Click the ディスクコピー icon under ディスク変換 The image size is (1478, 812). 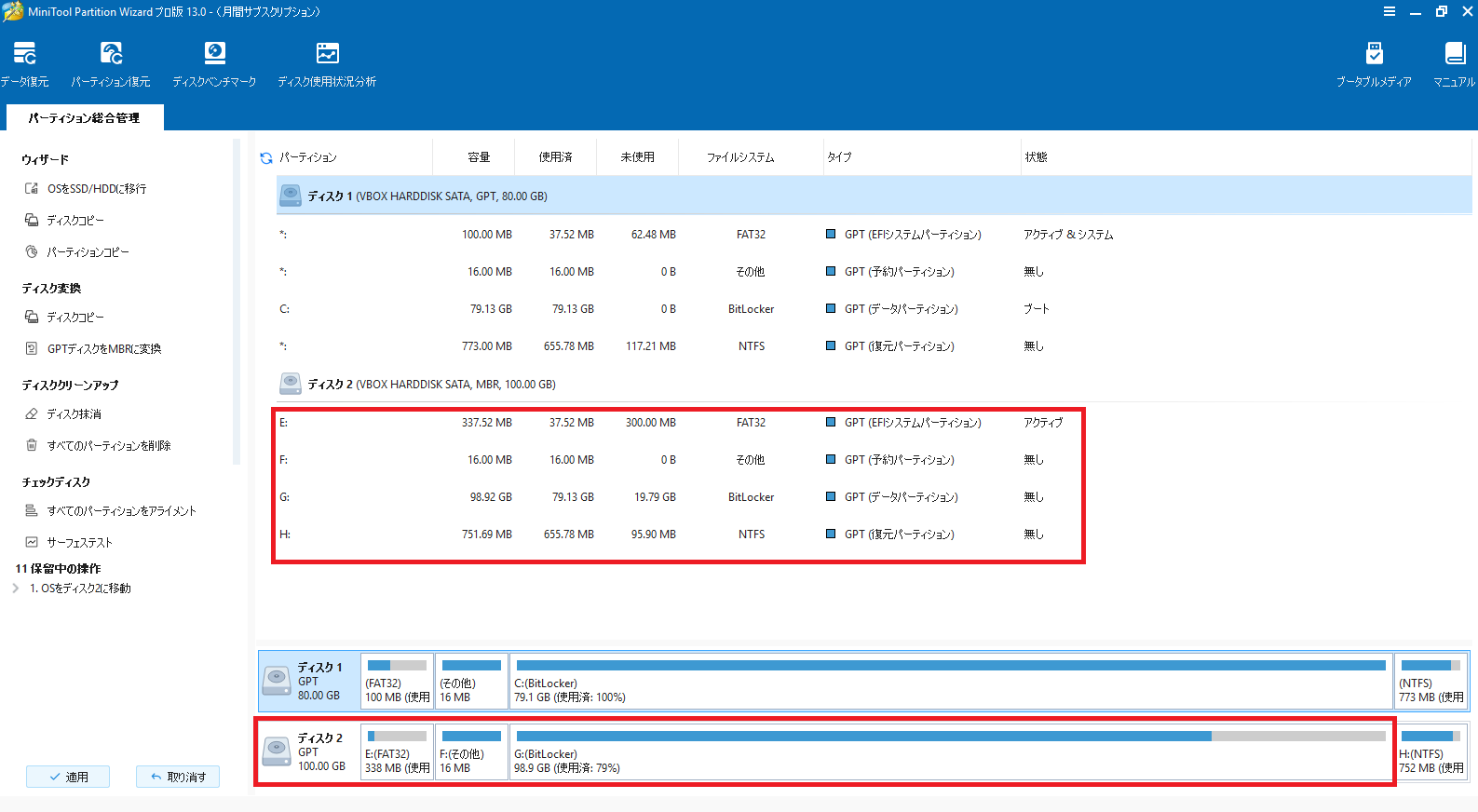coord(32,317)
